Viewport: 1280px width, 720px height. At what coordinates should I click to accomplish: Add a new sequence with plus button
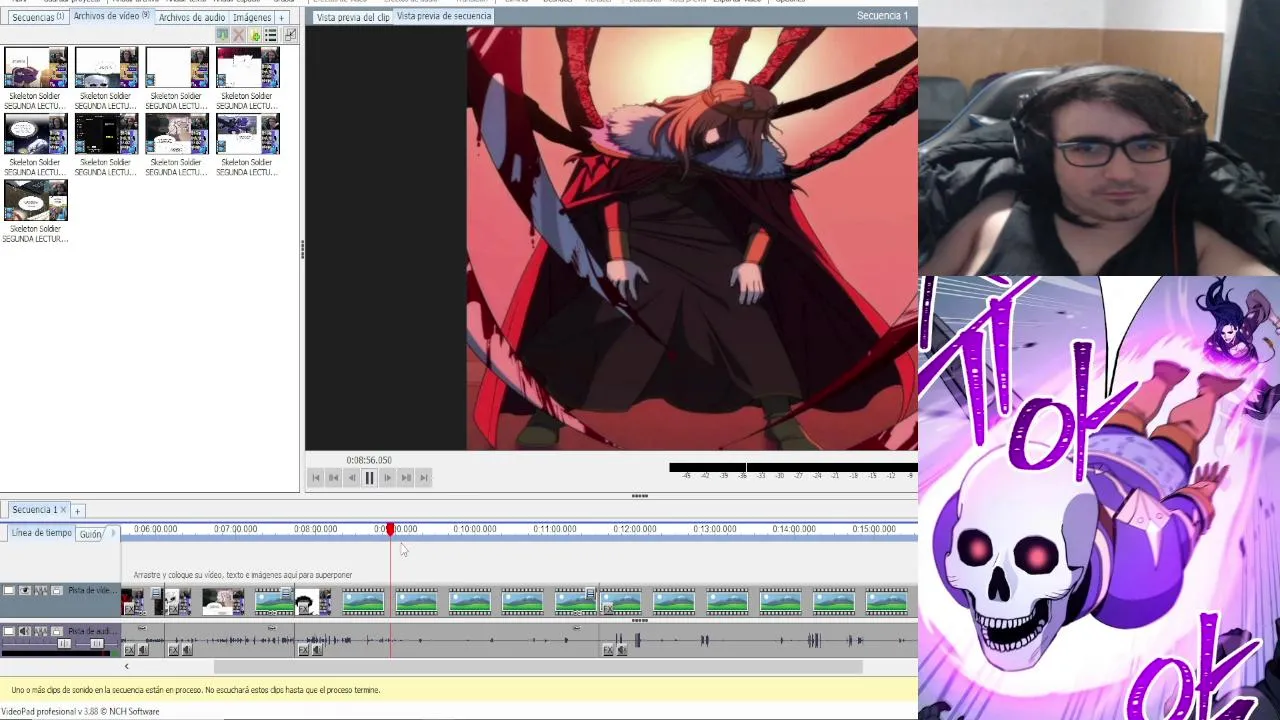click(x=77, y=511)
